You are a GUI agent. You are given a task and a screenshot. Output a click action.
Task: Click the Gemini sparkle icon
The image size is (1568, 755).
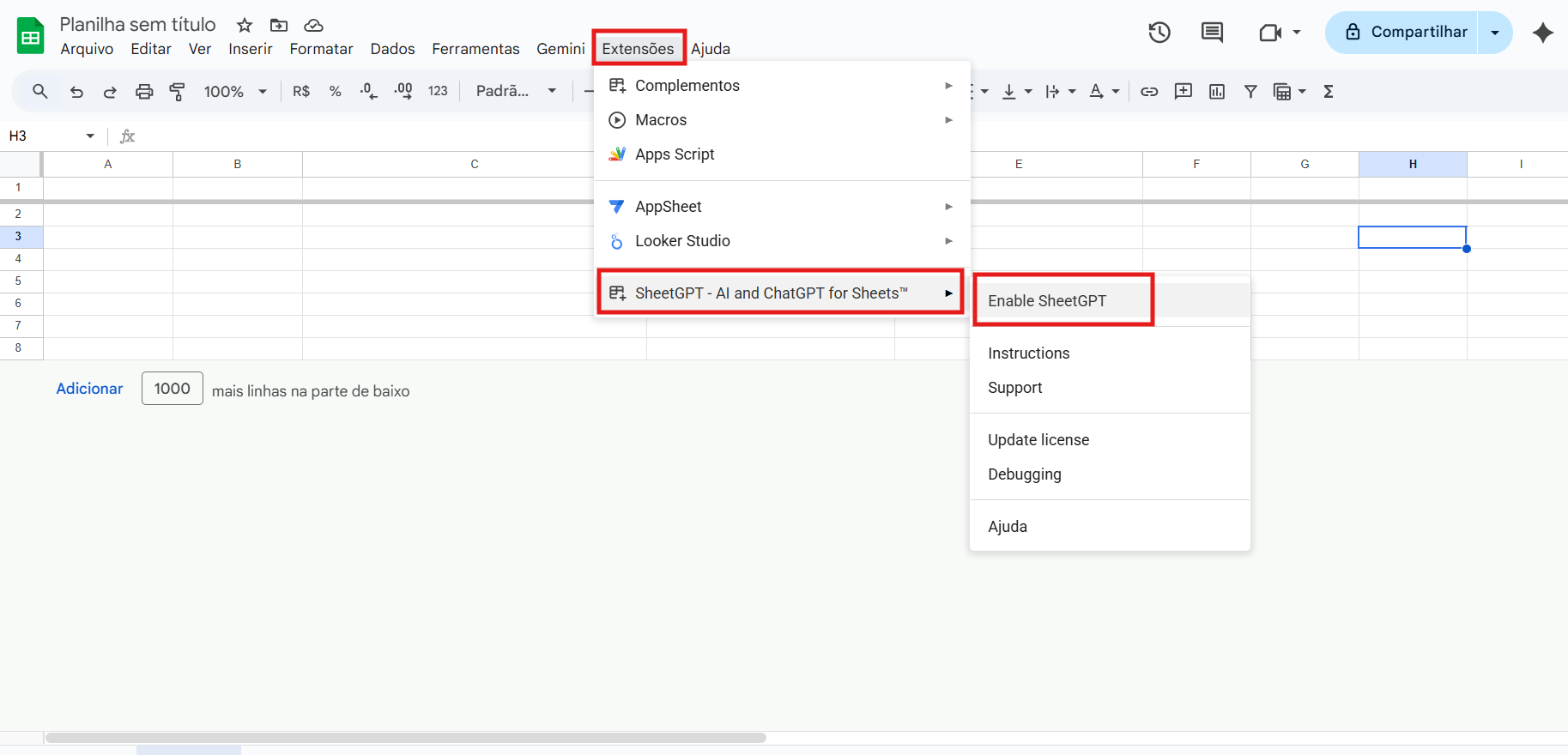tap(1543, 33)
